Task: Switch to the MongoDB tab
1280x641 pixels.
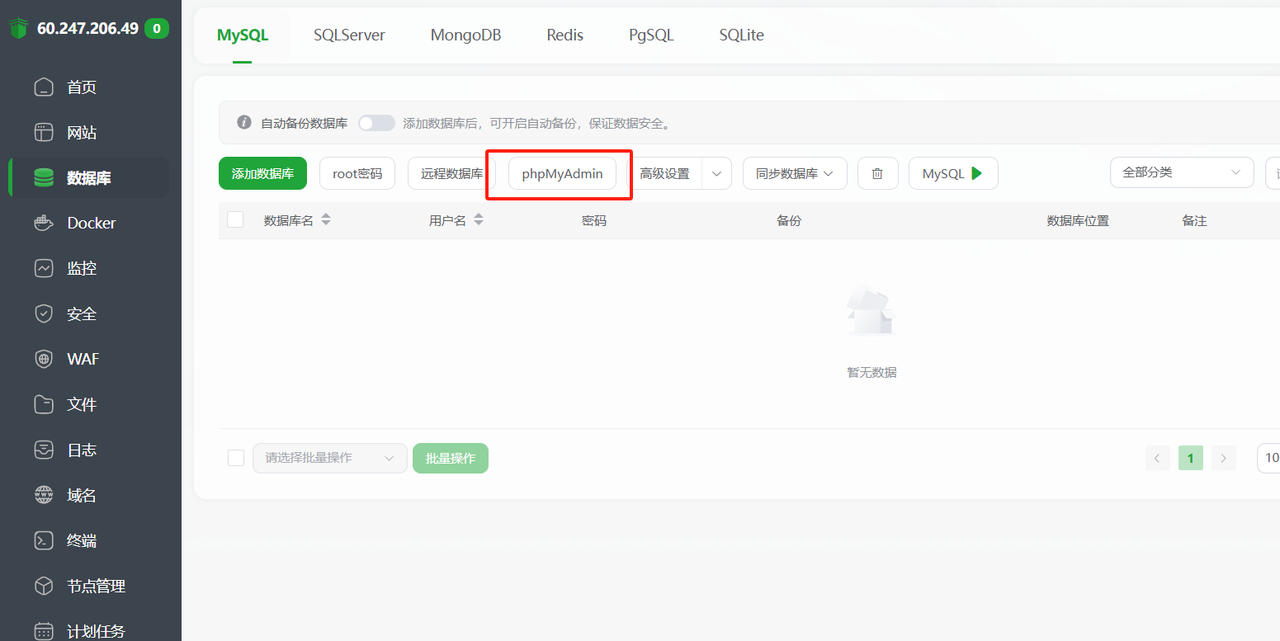Action: pos(465,35)
